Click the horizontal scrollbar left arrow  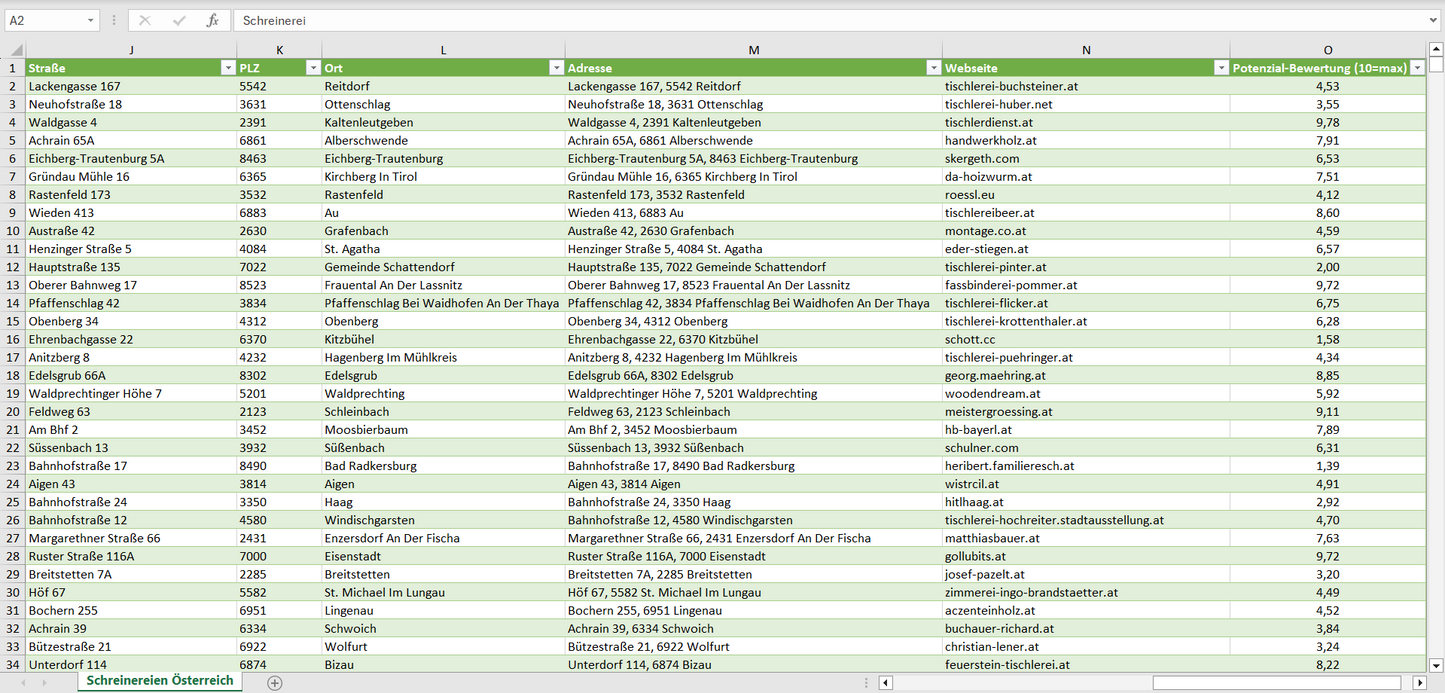885,683
